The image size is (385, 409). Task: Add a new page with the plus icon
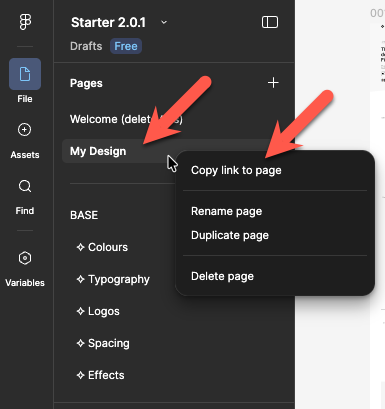[x=273, y=83]
